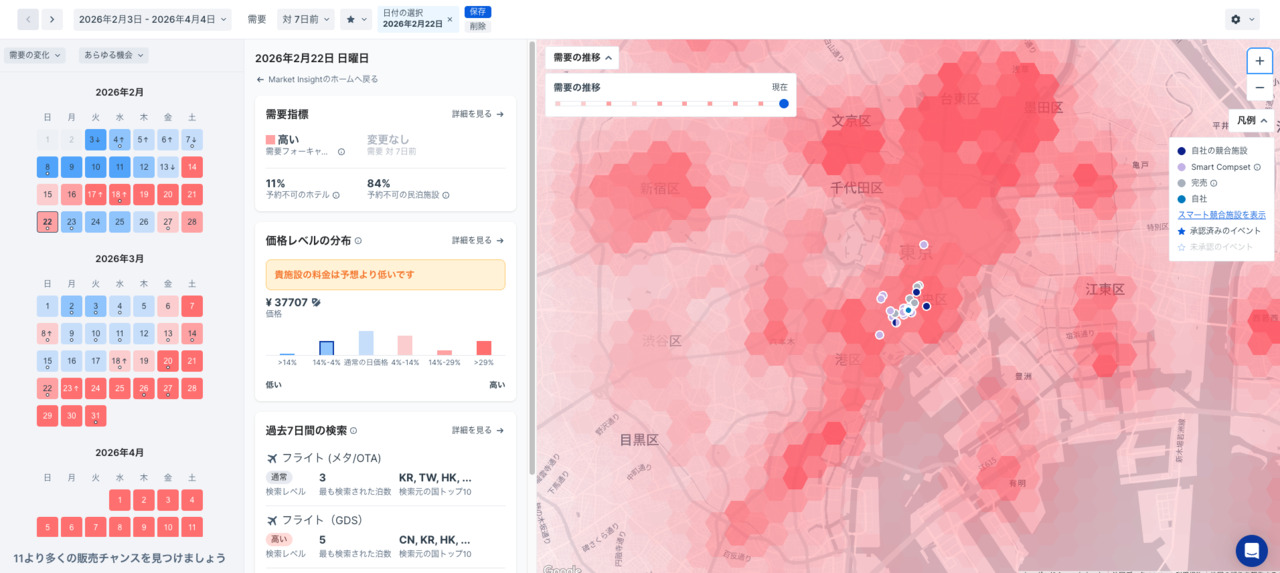1280x573 pixels.
Task: Open 詳細を見る for 過去7日間の検索
Action: [x=478, y=430]
